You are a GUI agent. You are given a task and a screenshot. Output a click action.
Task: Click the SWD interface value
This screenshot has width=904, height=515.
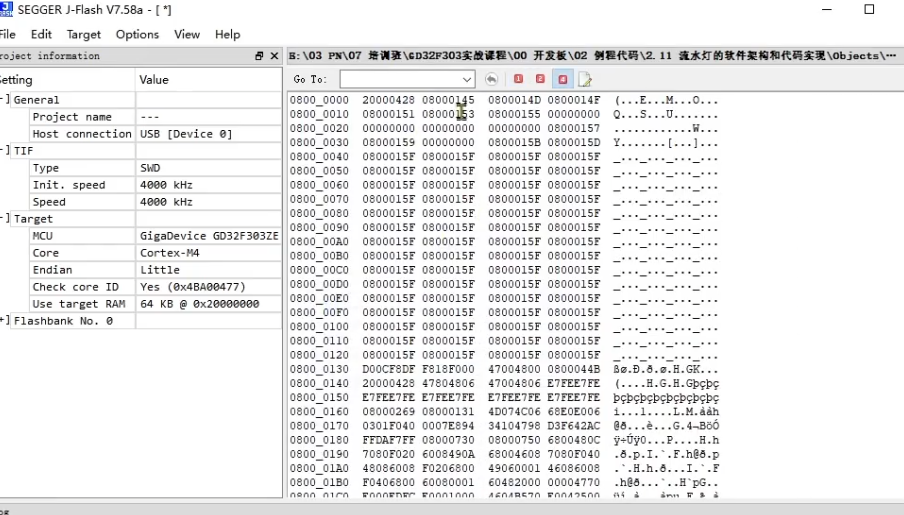(x=150, y=168)
